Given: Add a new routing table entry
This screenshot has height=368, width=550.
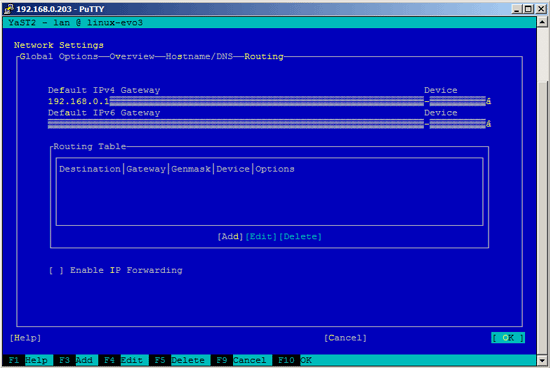Looking at the screenshot, I should (230, 236).
